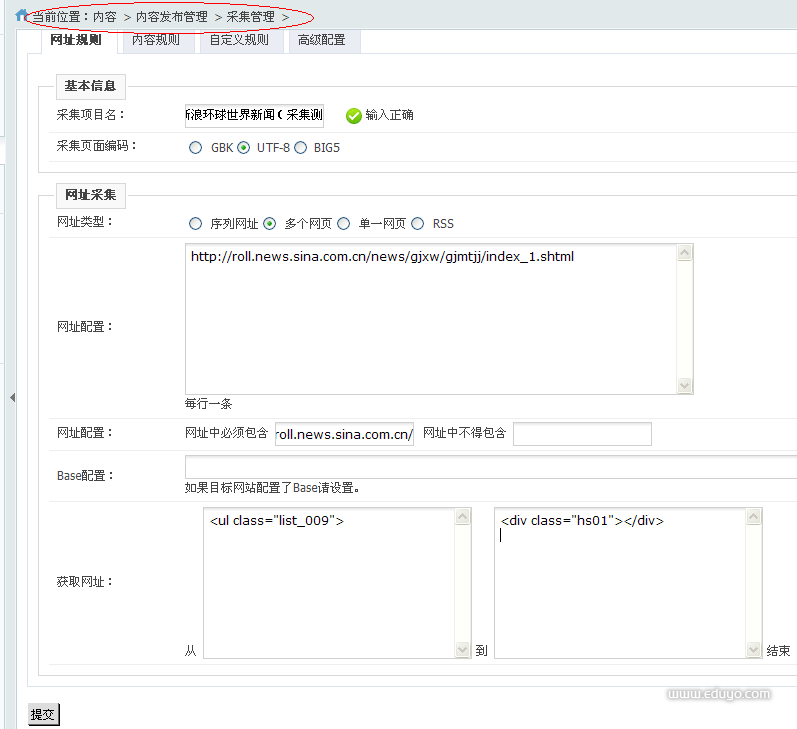Click the 采集项目名 input field
Image resolution: width=797 pixels, height=729 pixels.
point(254,115)
